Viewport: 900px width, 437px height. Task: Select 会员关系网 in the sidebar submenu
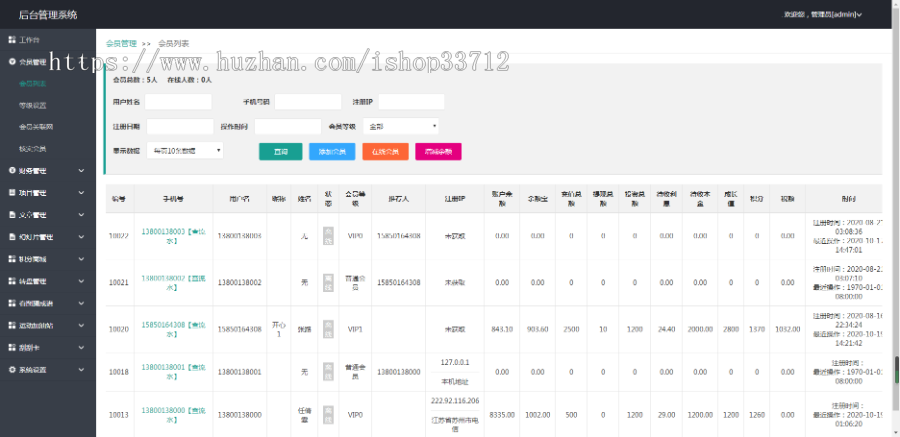click(36, 127)
